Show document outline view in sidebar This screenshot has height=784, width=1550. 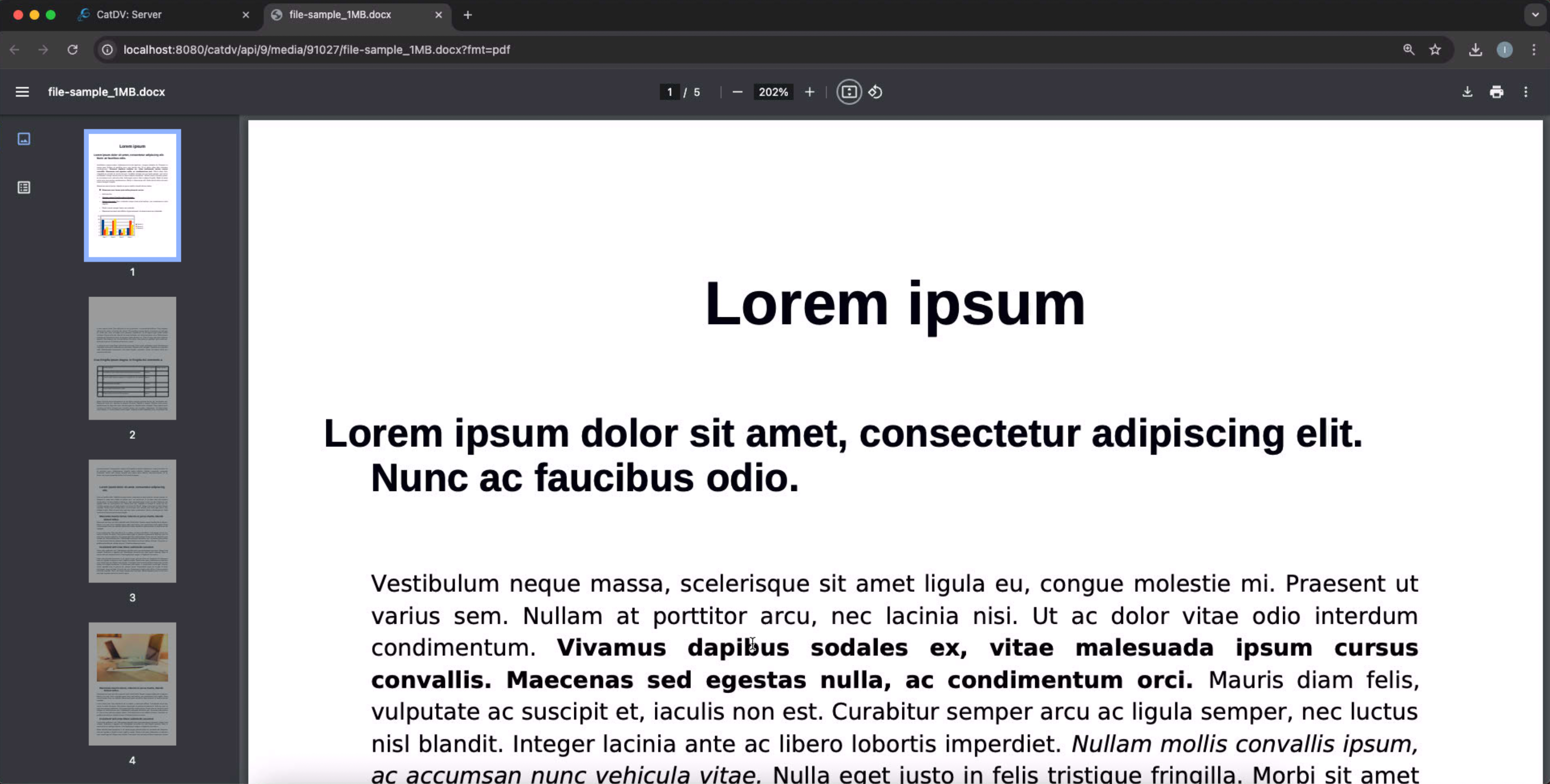click(24, 188)
